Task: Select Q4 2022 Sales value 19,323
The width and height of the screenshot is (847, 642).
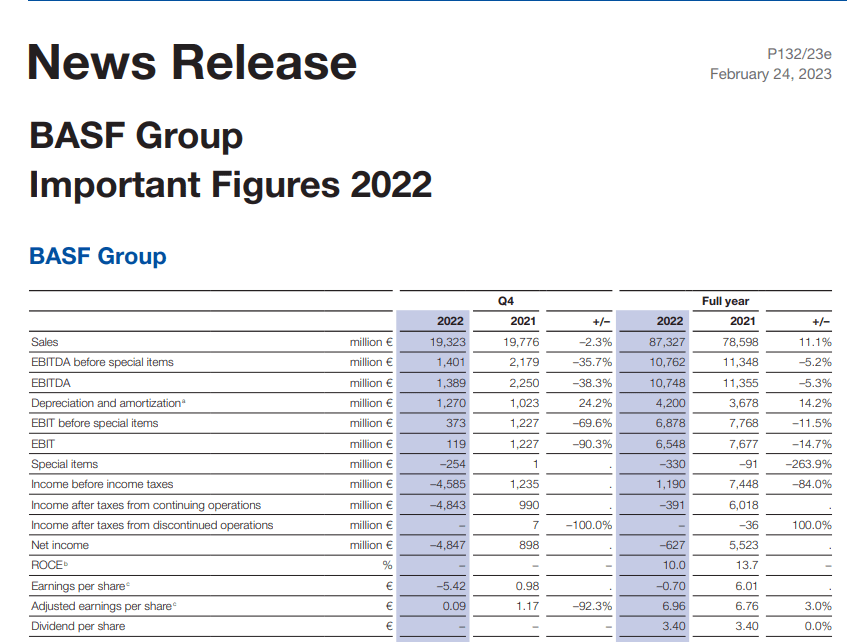Action: 447,342
